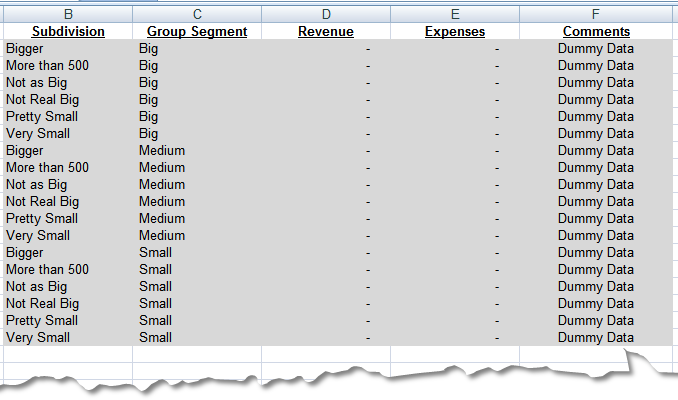Click the Comments header cell
Viewport: 678px width, 400px height.
(x=596, y=31)
